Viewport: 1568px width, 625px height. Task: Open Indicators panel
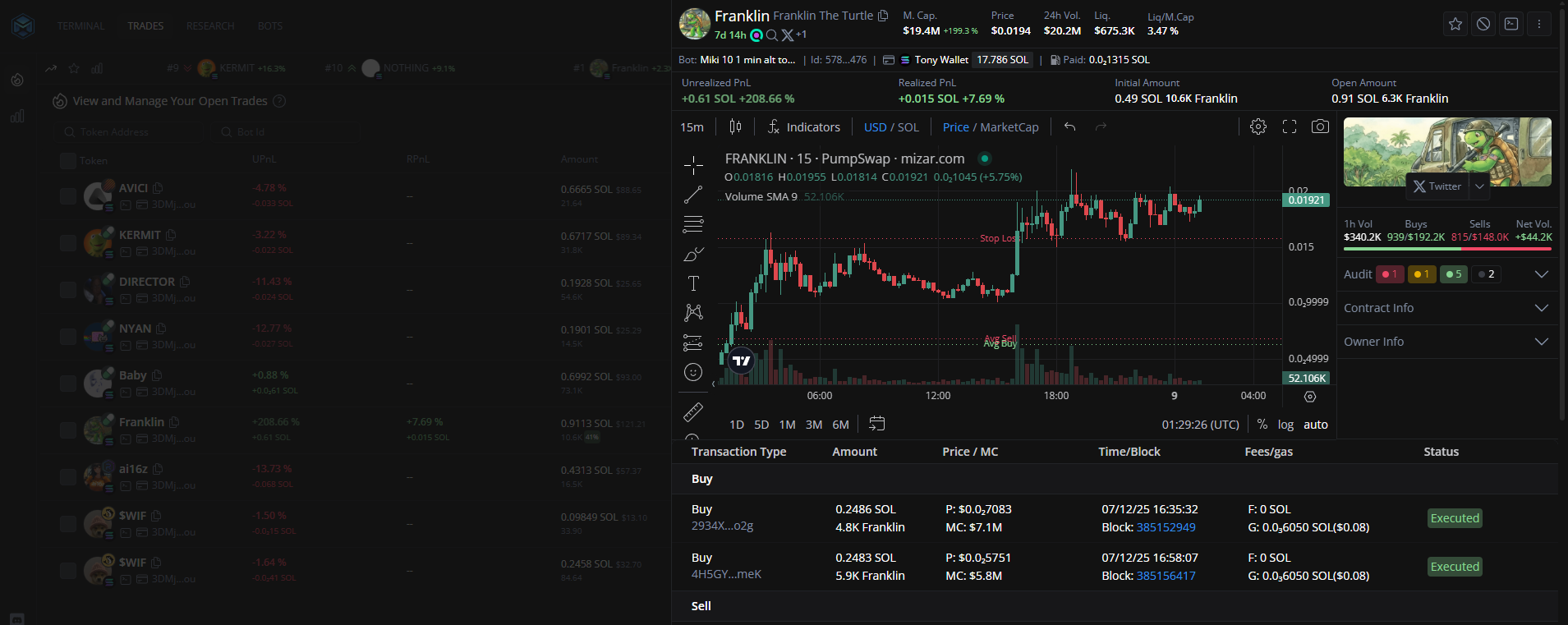pyautogui.click(x=803, y=127)
